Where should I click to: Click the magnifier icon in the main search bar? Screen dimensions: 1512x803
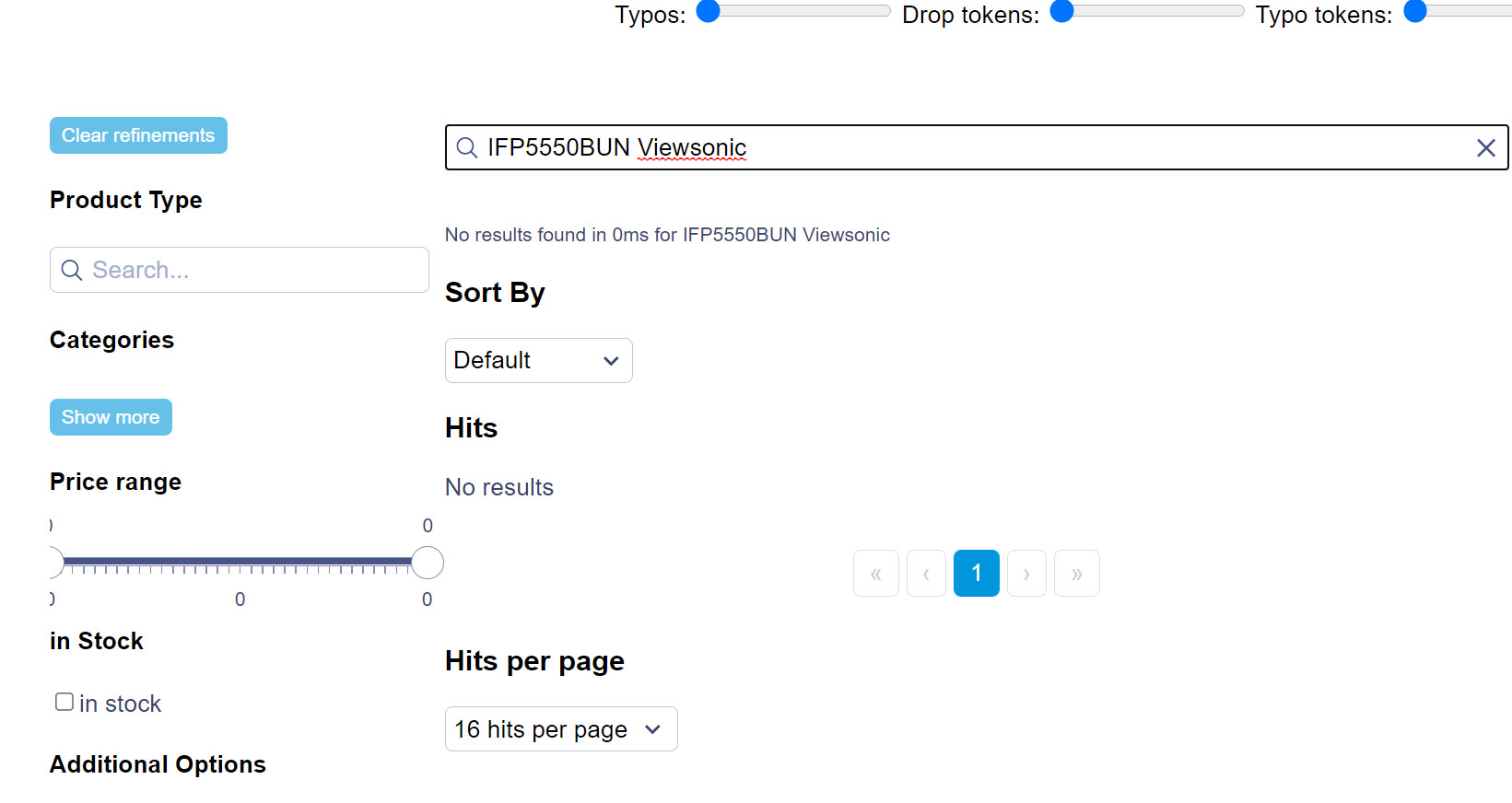click(466, 147)
